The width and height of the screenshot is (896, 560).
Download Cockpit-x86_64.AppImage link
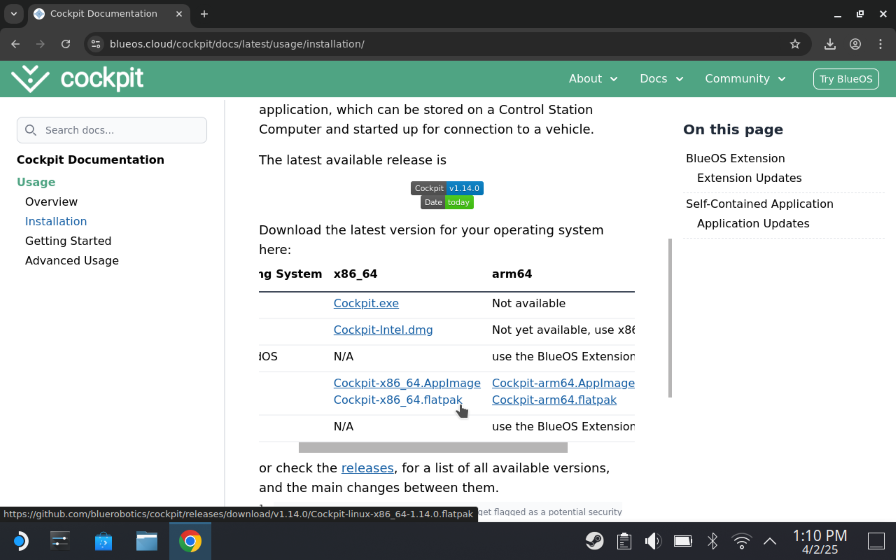[x=407, y=383]
